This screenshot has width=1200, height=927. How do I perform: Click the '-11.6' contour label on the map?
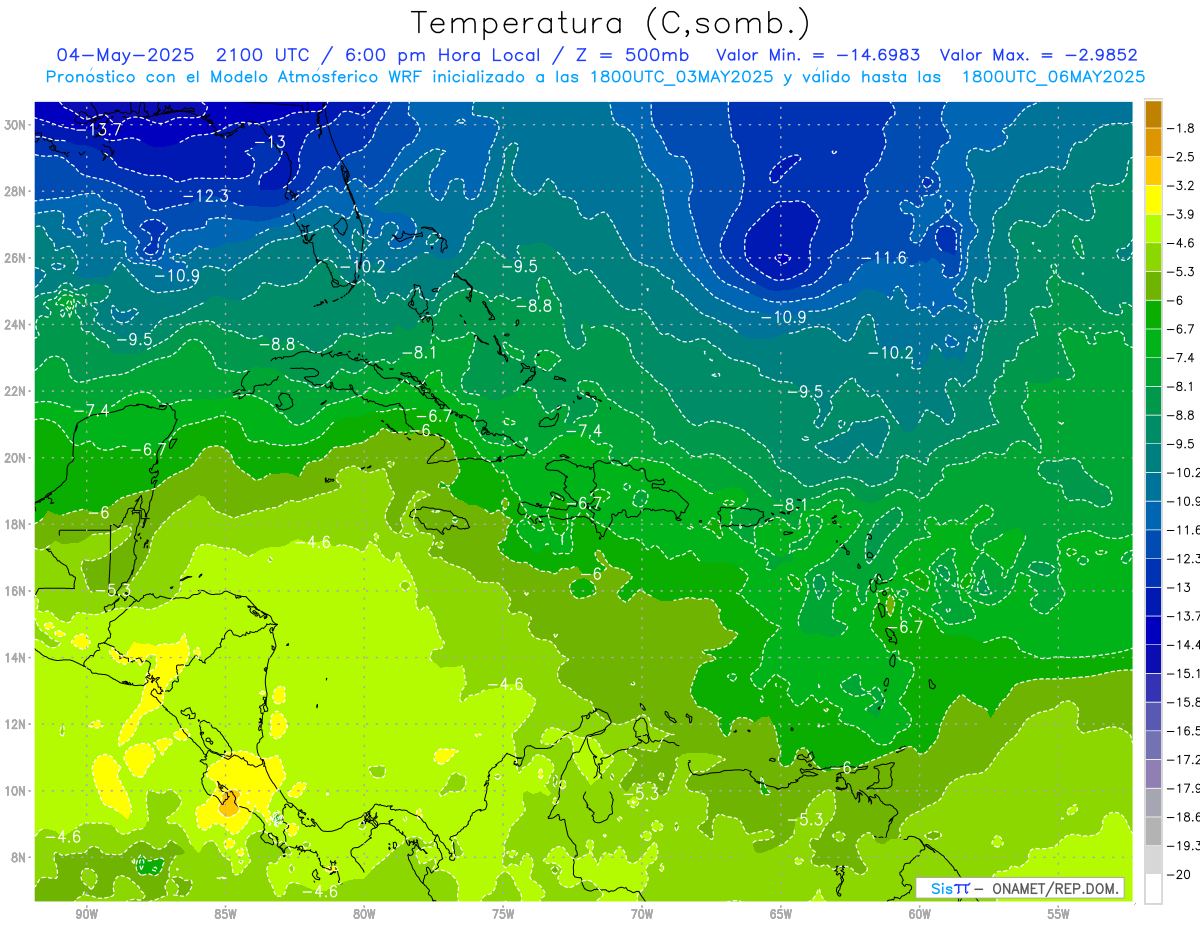click(x=884, y=258)
